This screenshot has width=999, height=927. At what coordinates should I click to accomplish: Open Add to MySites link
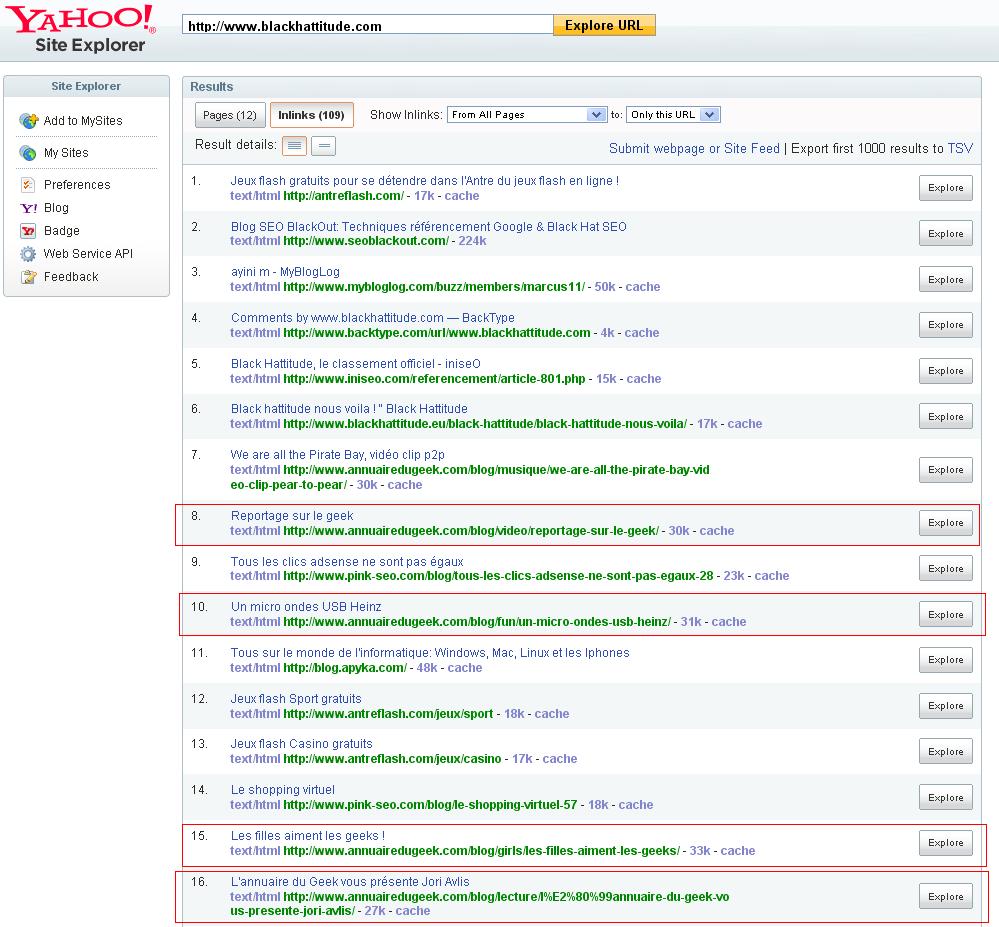[83, 120]
